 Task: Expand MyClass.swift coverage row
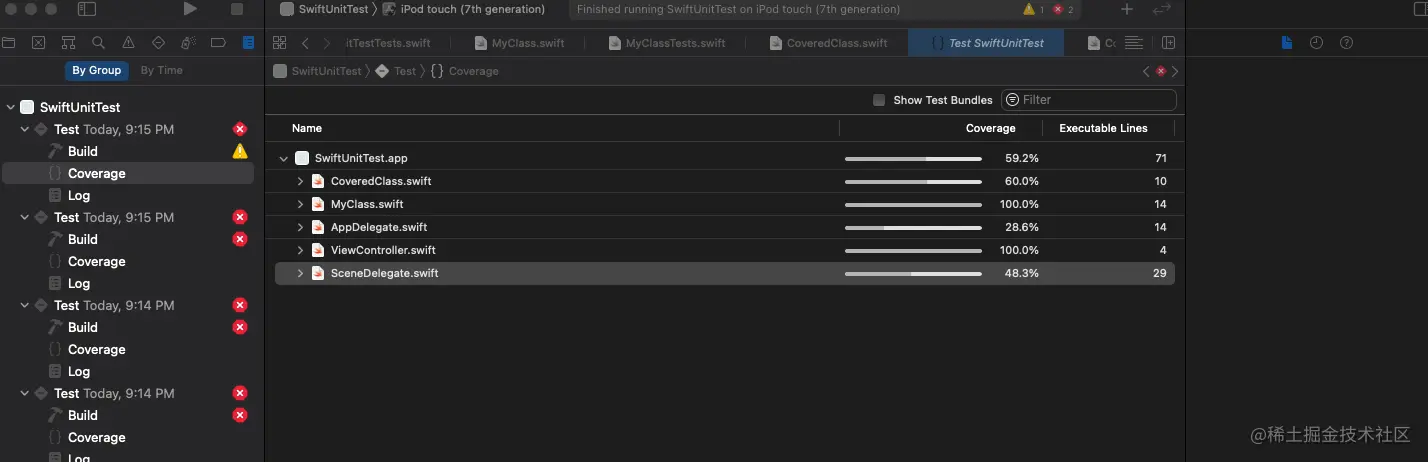[300, 204]
